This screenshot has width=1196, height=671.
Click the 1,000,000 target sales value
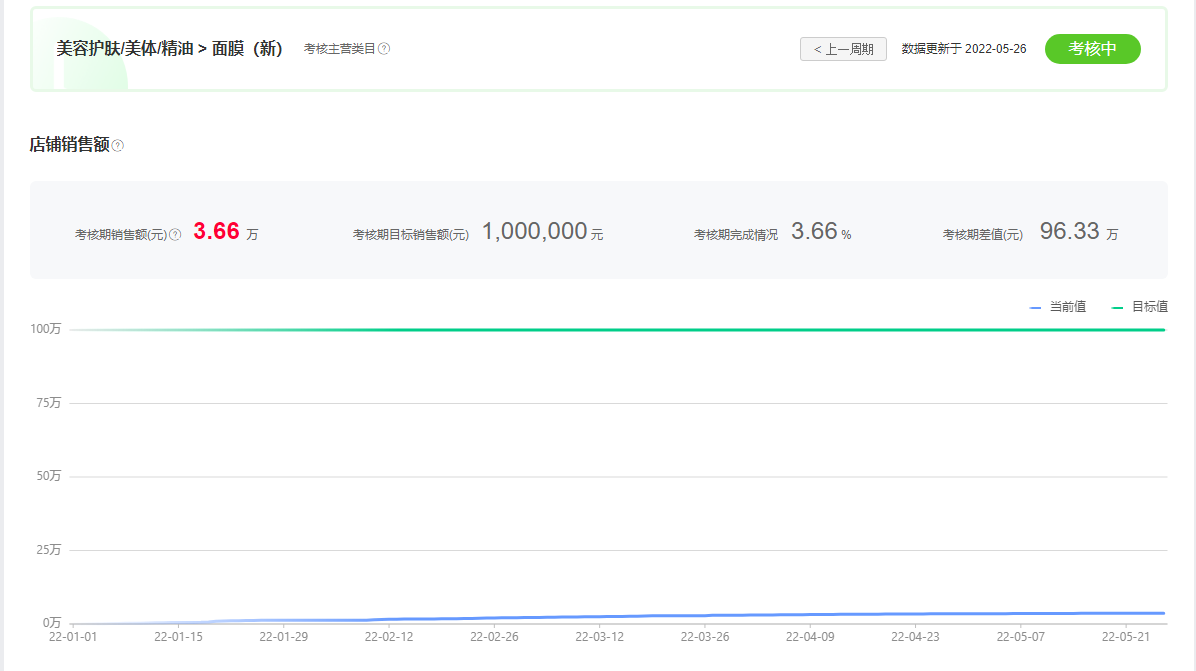[534, 232]
